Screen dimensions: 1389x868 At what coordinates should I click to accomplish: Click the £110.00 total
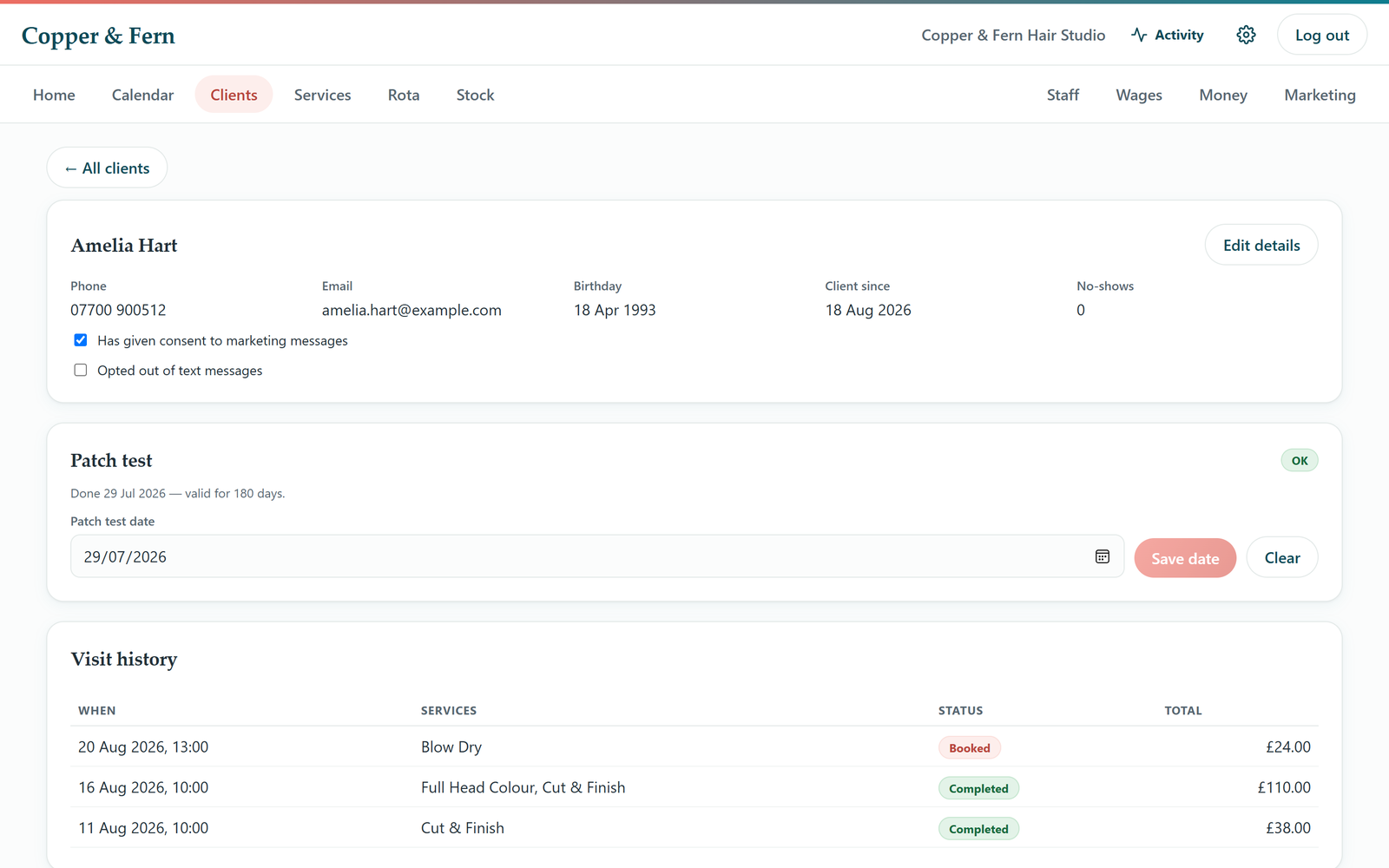pyautogui.click(x=1284, y=787)
